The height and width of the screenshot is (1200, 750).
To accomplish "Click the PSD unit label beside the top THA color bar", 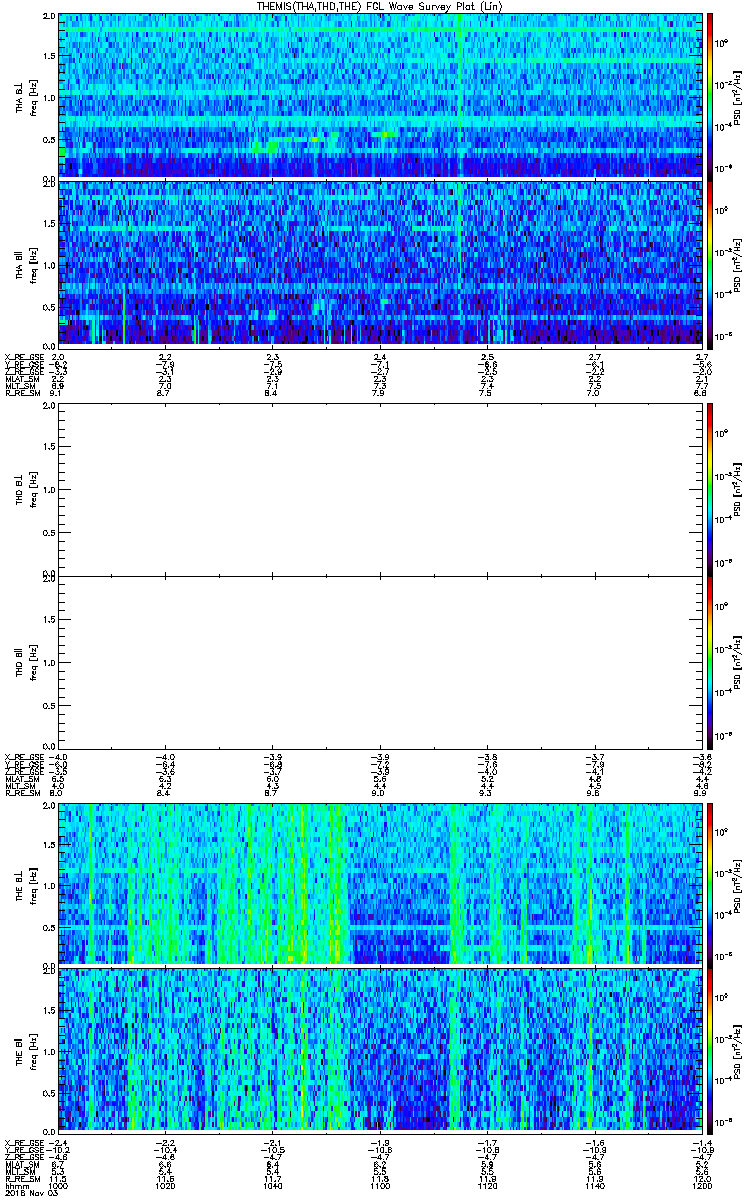I will [x=736, y=95].
